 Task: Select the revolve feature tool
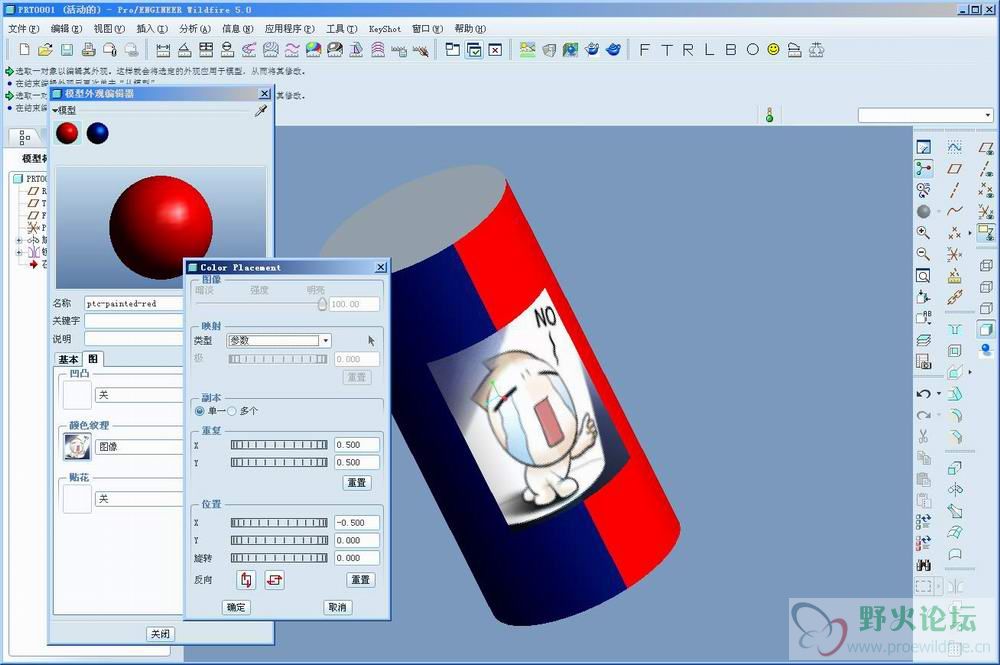[954, 490]
